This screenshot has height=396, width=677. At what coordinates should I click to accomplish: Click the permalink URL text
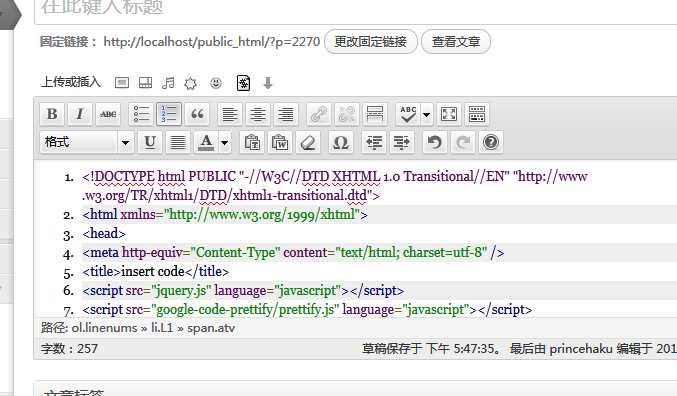click(x=212, y=42)
